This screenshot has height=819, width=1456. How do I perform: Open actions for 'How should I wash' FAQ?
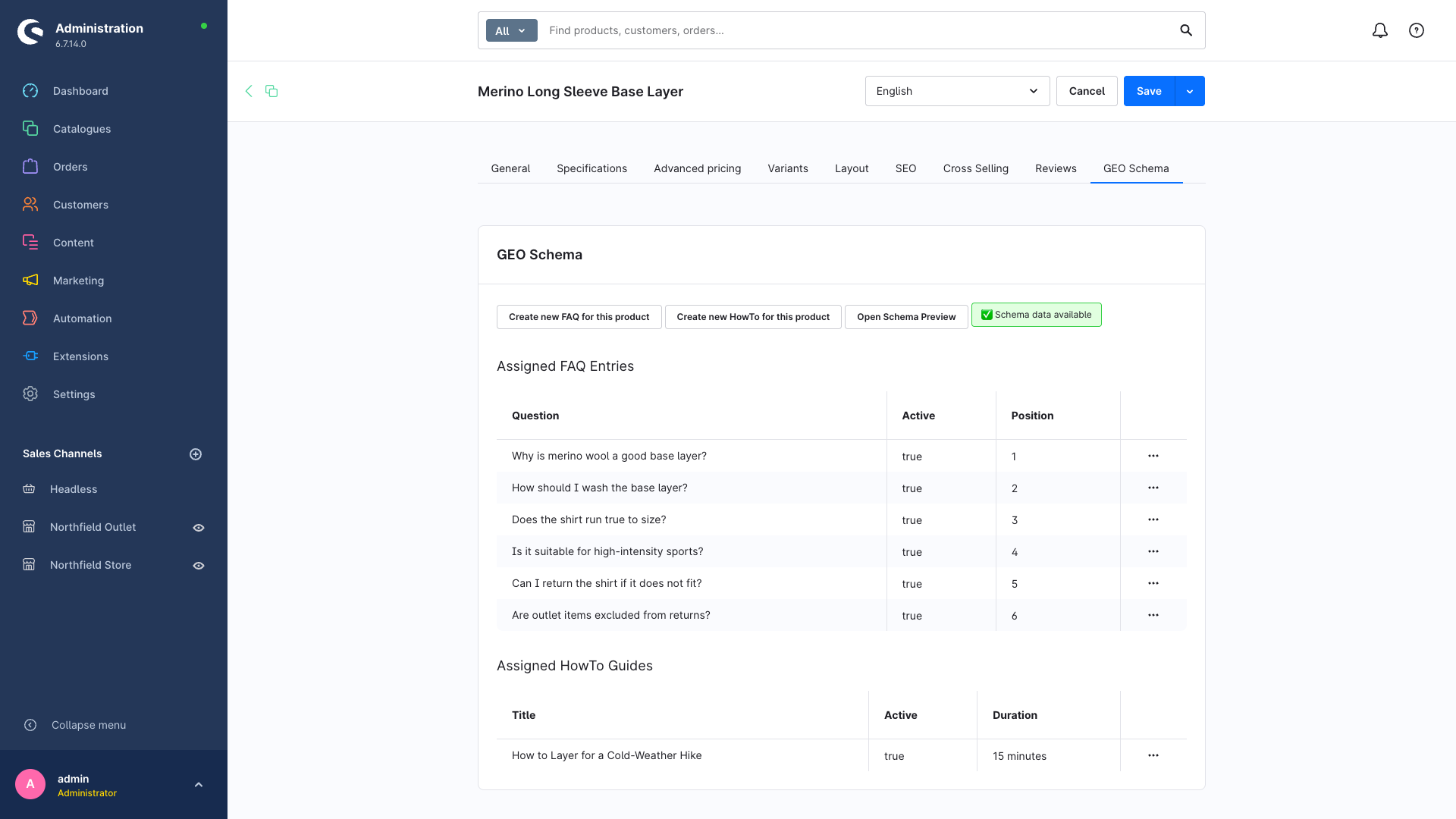coord(1153,488)
